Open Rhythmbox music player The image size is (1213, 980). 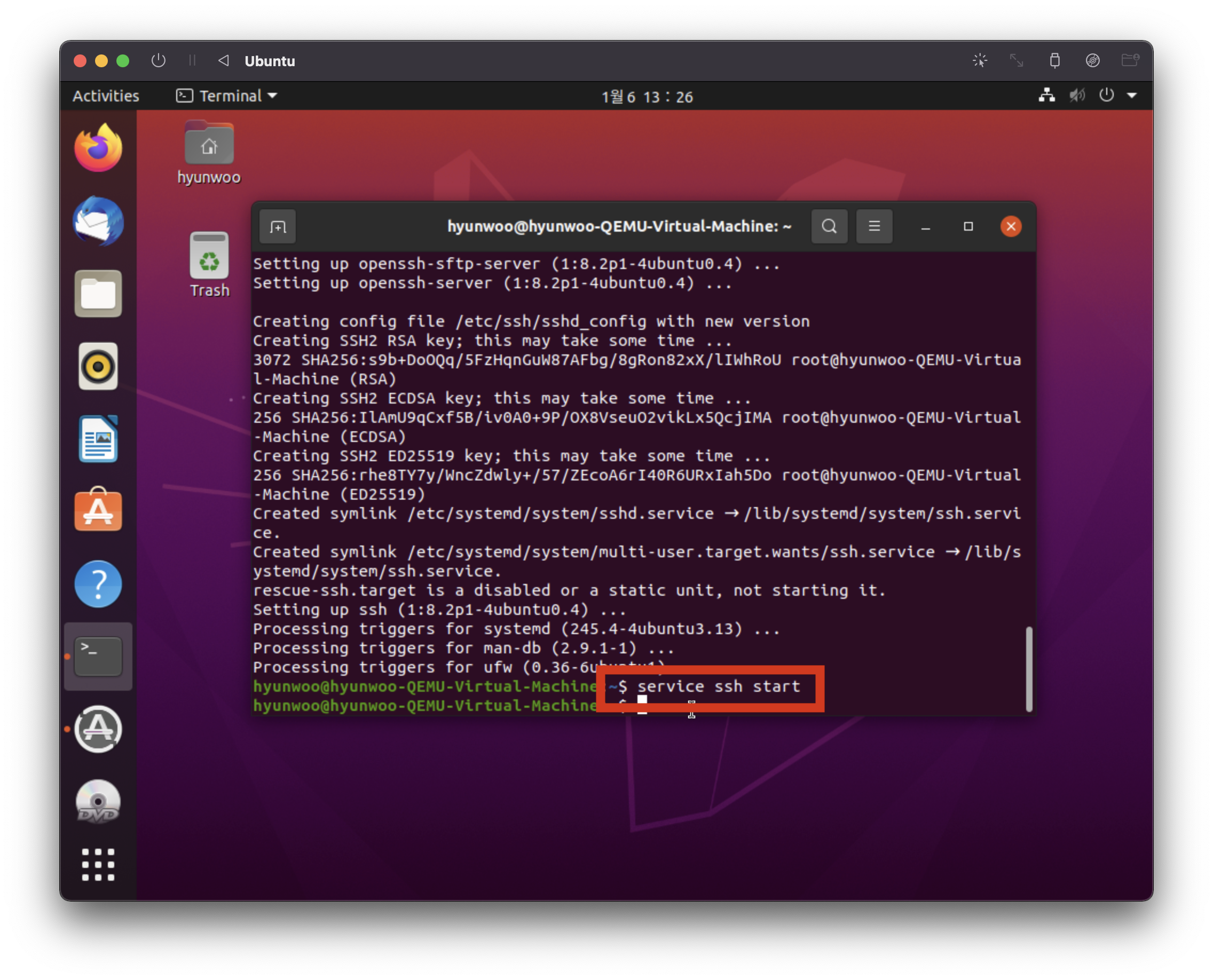point(98,366)
